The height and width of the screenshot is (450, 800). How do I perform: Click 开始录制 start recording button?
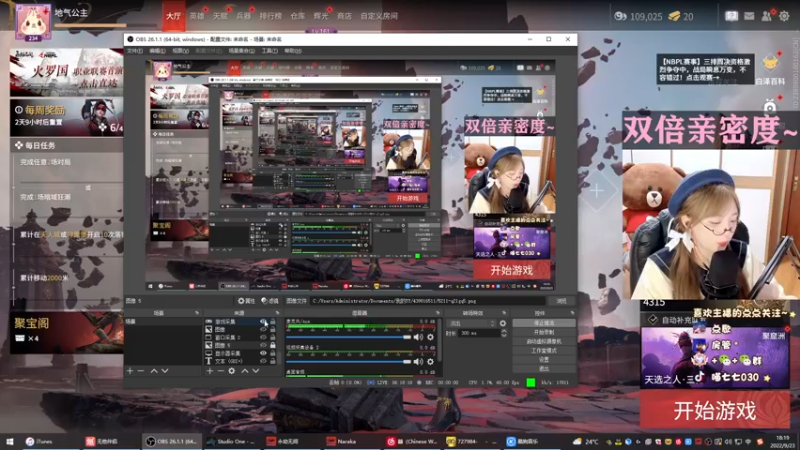(x=543, y=332)
